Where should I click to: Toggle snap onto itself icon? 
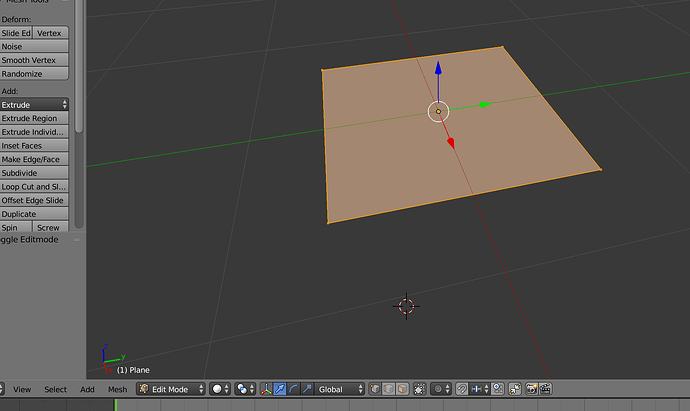[498, 389]
